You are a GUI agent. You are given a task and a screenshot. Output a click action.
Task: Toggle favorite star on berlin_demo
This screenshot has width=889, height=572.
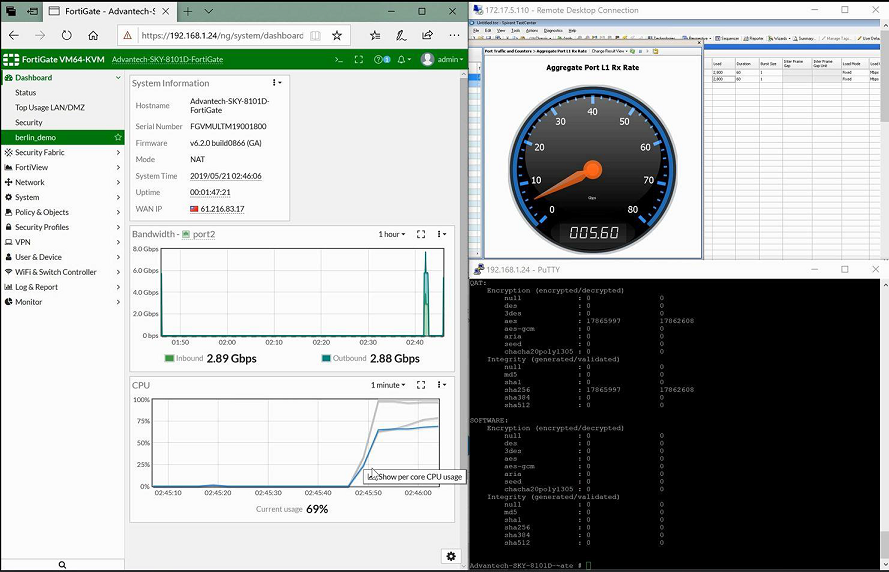(118, 137)
